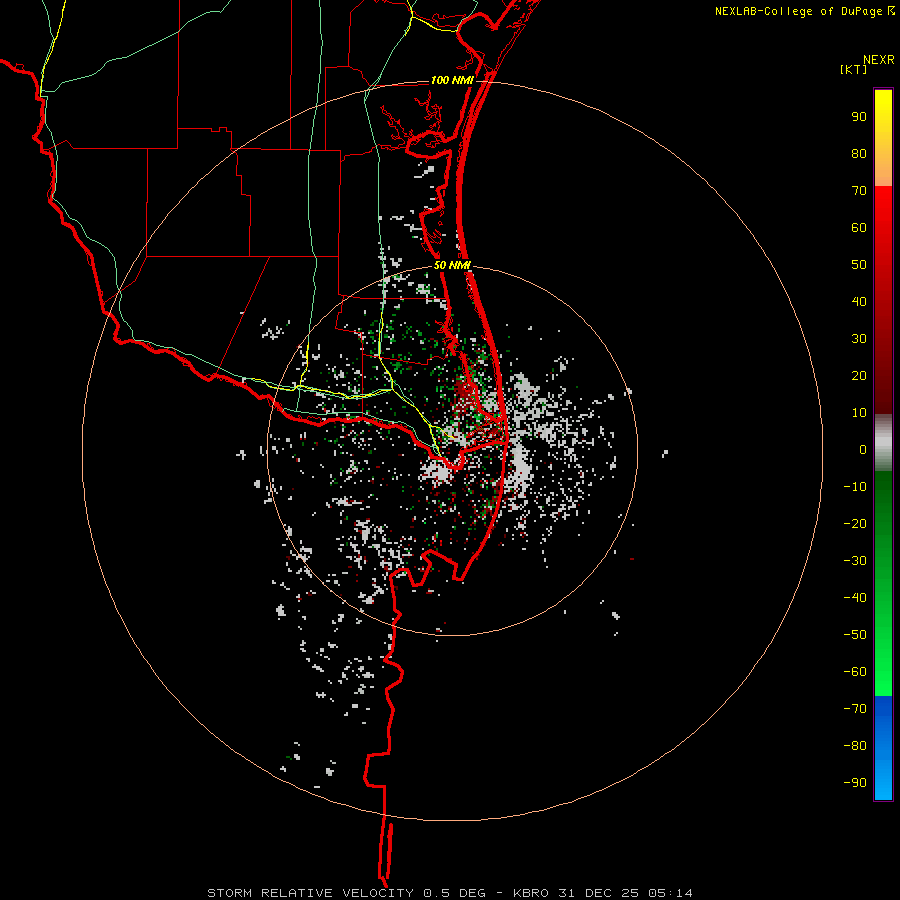Click the 50 value on velocity scale
The width and height of the screenshot is (900, 900).
tap(859, 265)
